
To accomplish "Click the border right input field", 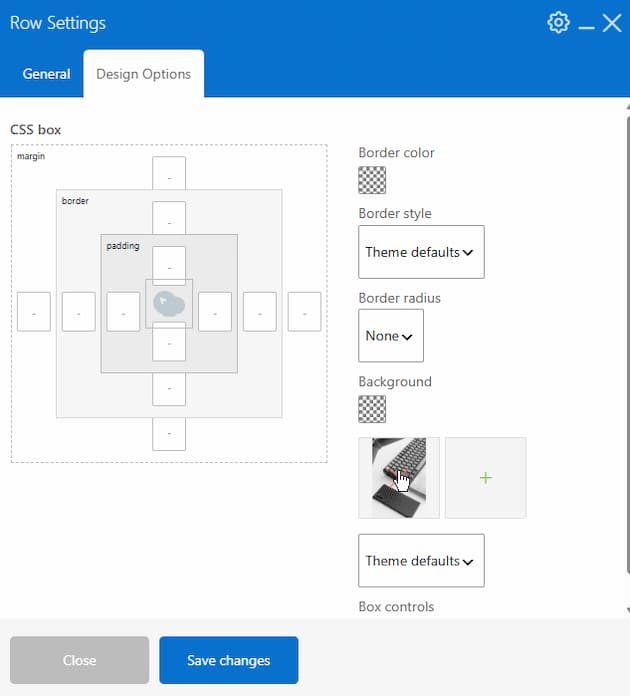I will pyautogui.click(x=260, y=312).
